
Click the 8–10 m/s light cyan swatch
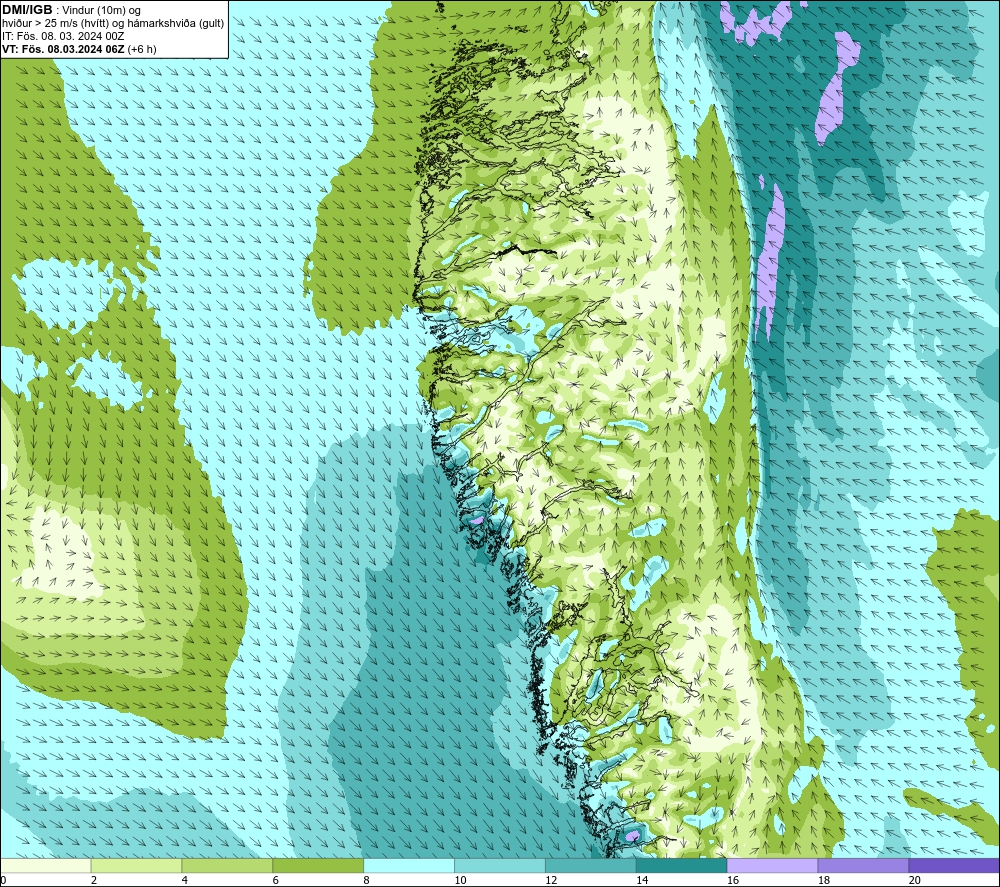[x=409, y=865]
